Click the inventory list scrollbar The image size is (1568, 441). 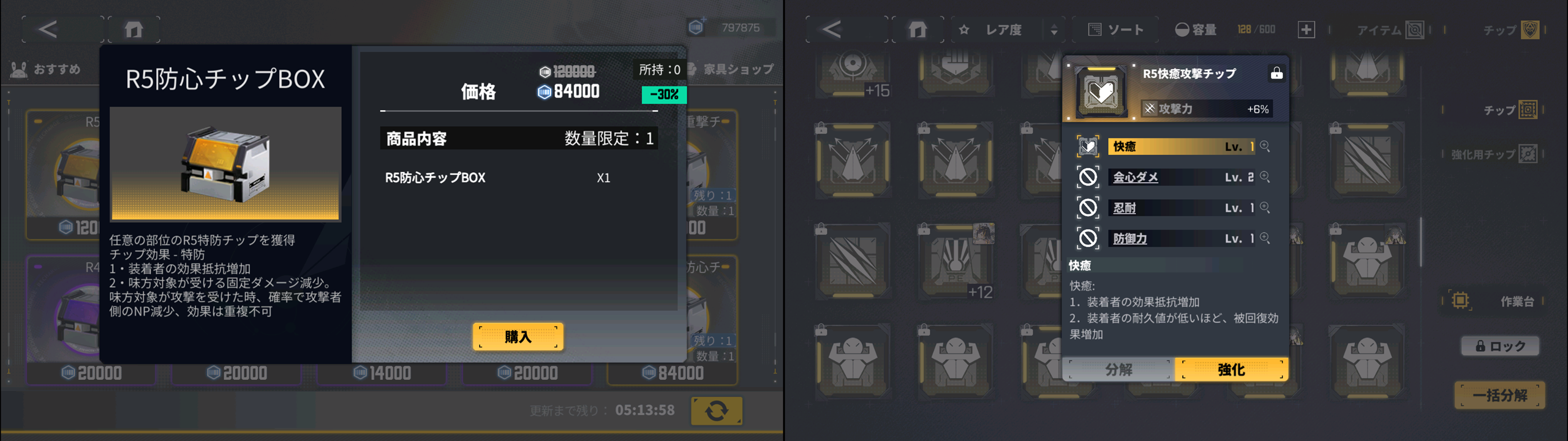(x=1421, y=242)
